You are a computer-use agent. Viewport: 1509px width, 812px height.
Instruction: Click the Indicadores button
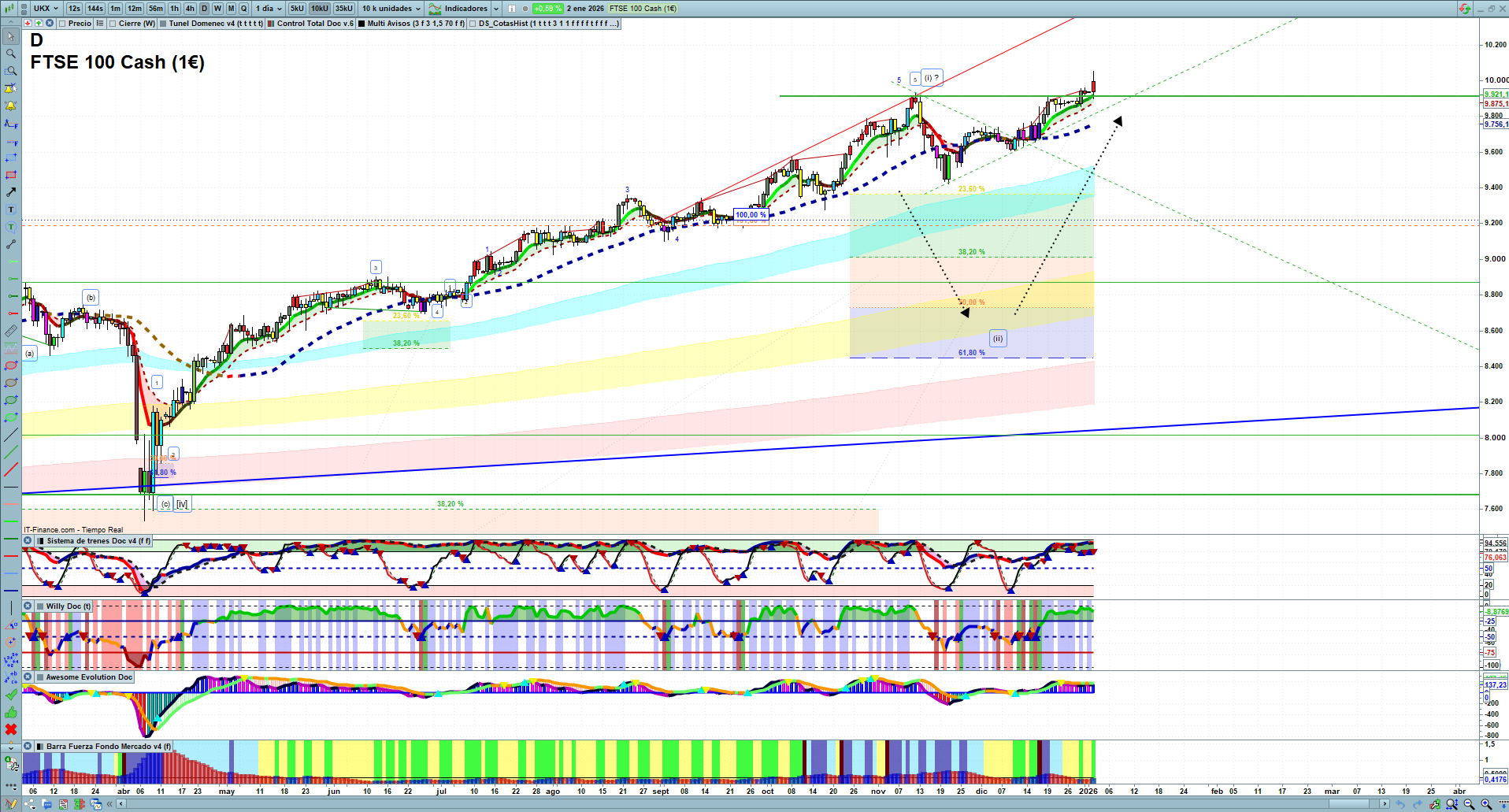click(465, 9)
